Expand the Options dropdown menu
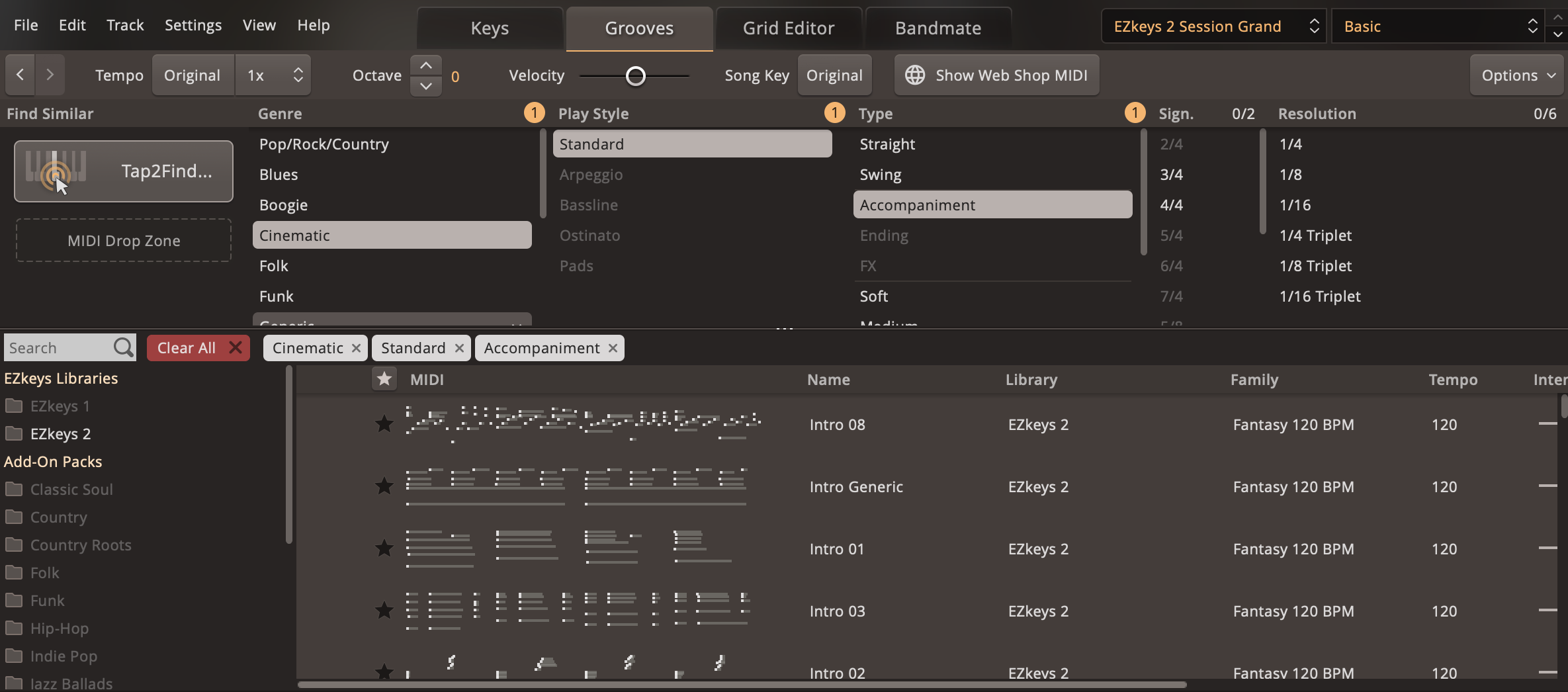 1518,75
